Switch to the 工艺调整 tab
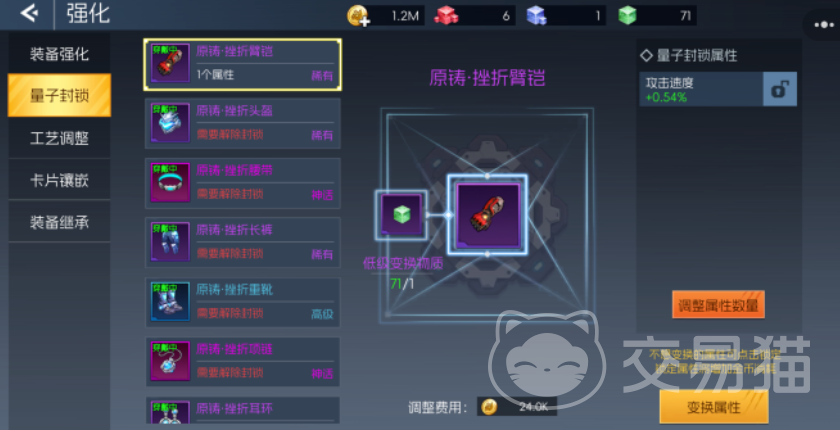The height and width of the screenshot is (430, 840). 59,138
